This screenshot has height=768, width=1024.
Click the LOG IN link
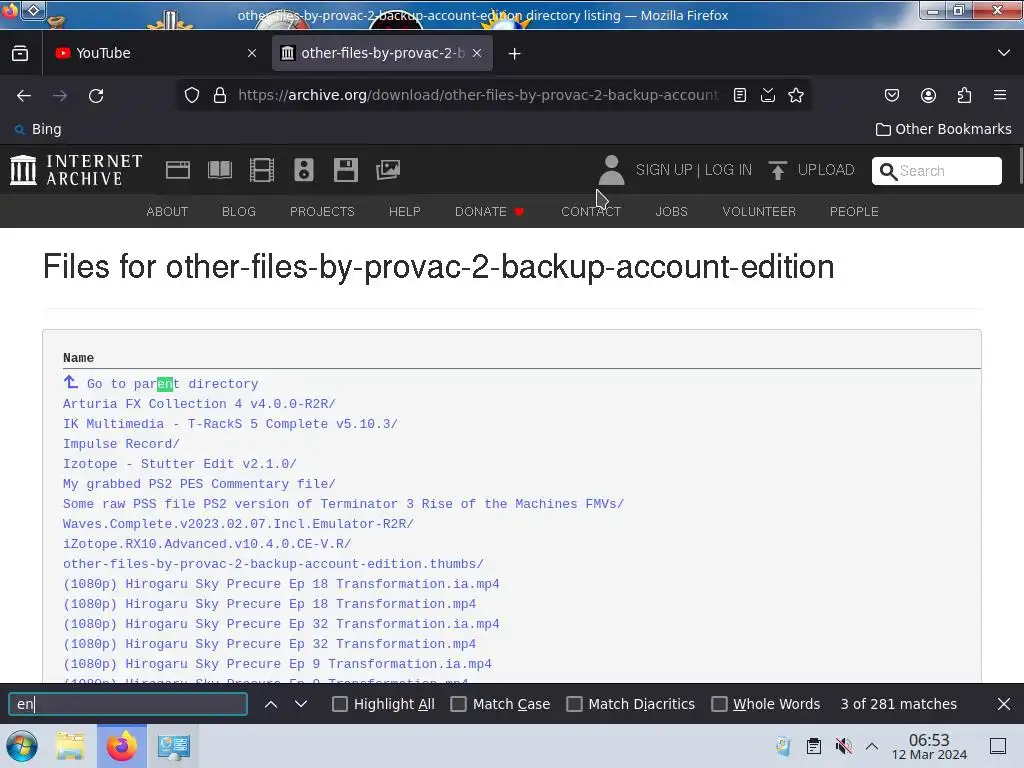(728, 170)
